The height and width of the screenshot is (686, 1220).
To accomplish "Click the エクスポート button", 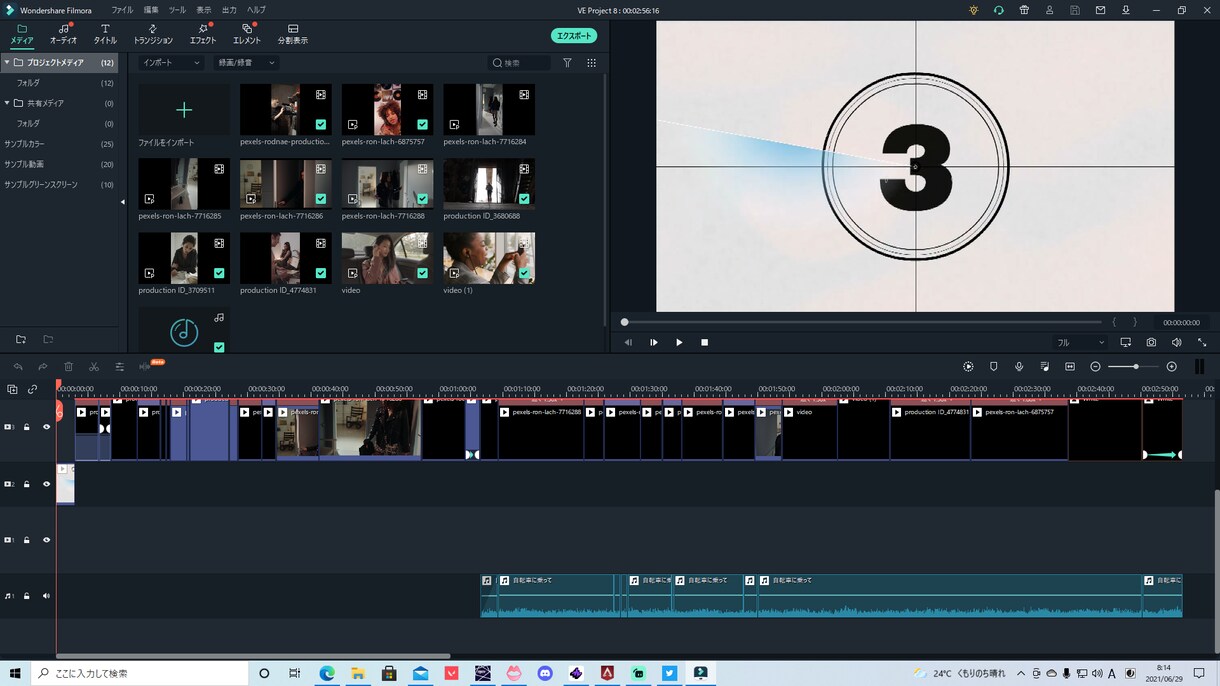I will 574,36.
